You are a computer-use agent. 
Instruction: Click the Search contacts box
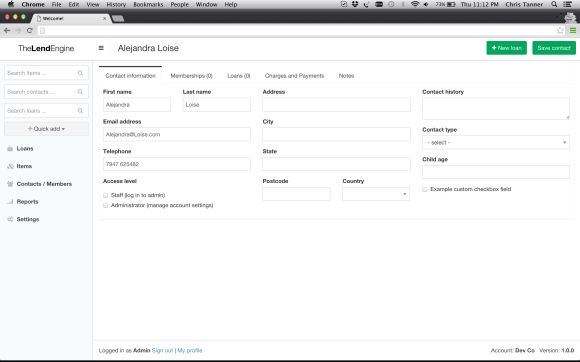46,92
